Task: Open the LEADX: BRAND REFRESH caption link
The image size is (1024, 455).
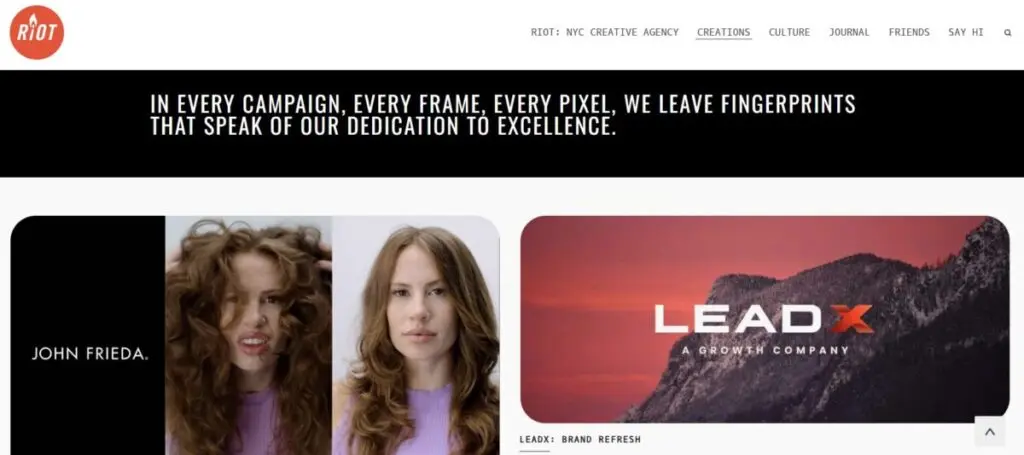Action: tap(579, 439)
